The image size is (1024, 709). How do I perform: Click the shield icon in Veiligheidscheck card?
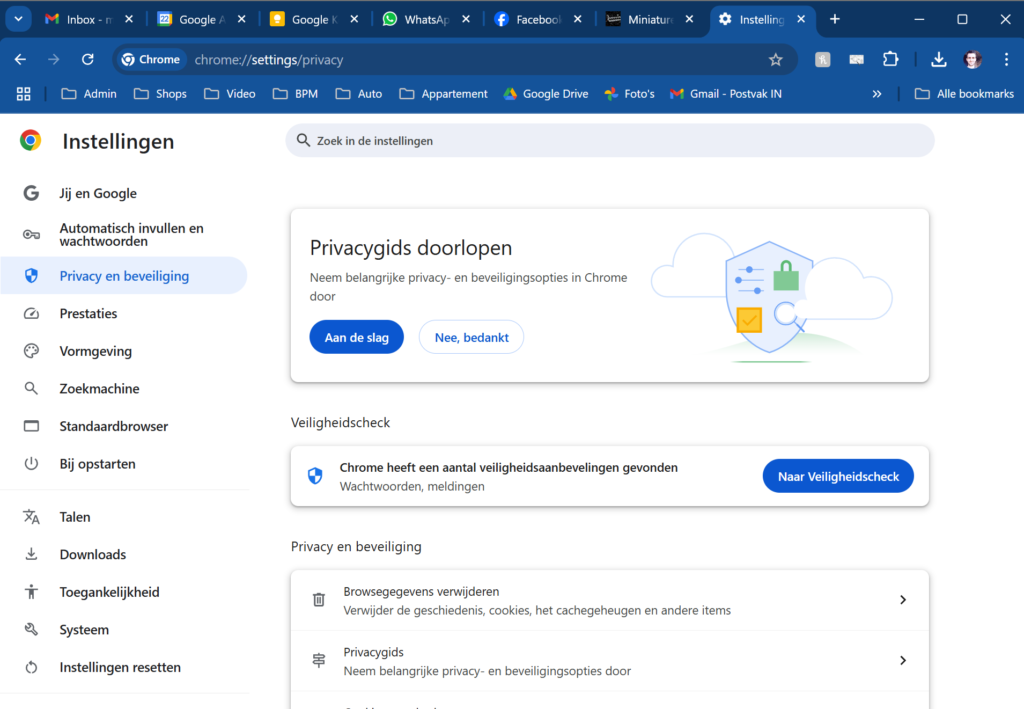[315, 476]
